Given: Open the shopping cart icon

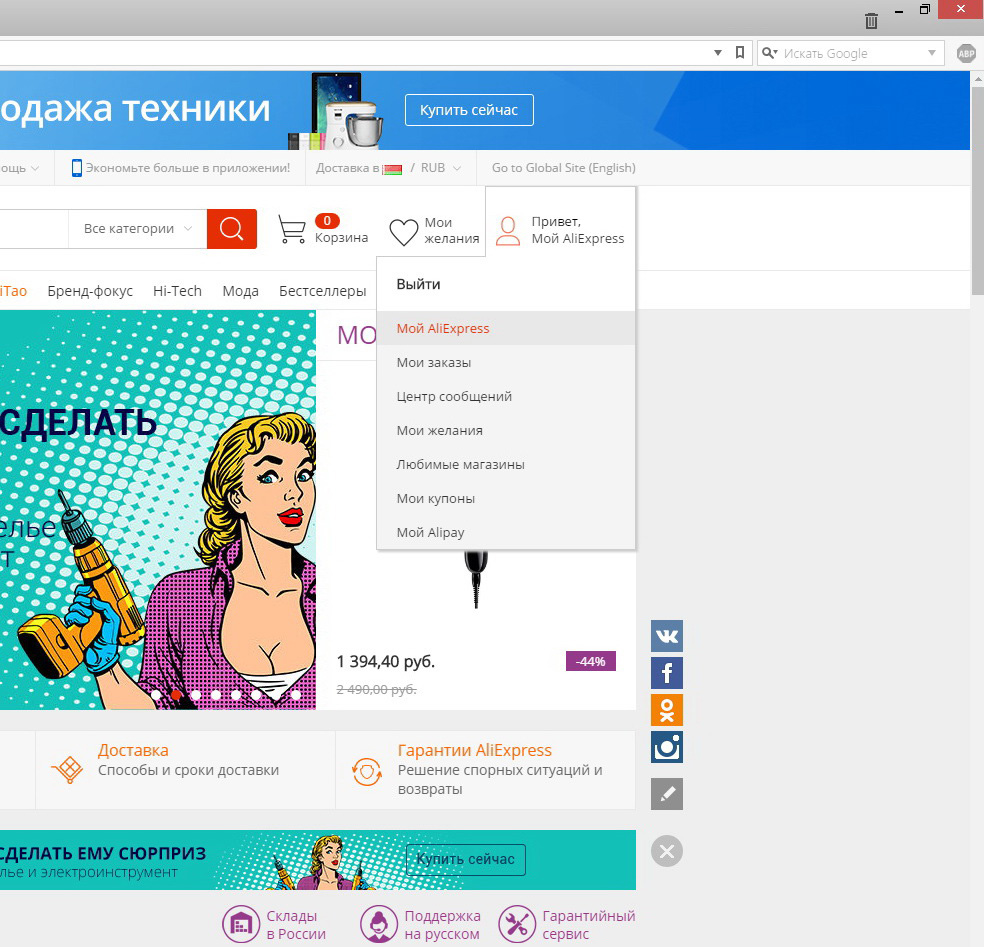Looking at the screenshot, I should pyautogui.click(x=292, y=230).
